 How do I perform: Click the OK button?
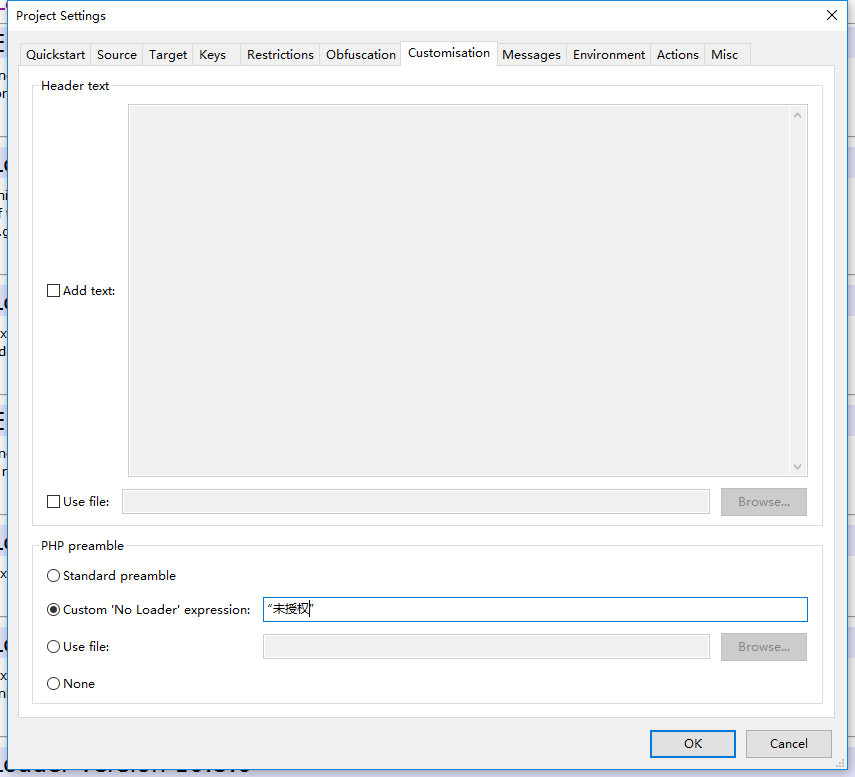[692, 743]
